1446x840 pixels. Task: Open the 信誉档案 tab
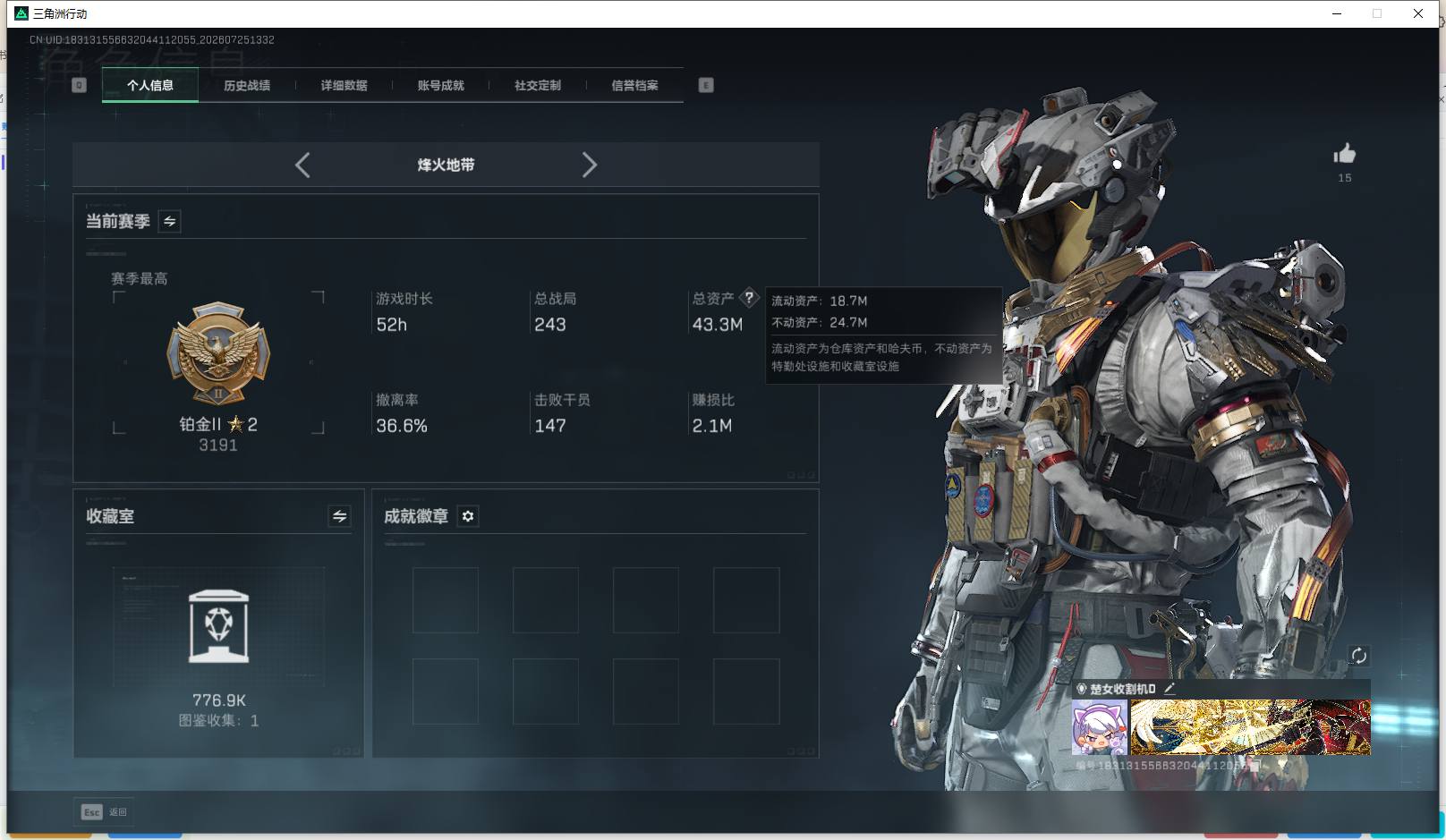coord(634,85)
